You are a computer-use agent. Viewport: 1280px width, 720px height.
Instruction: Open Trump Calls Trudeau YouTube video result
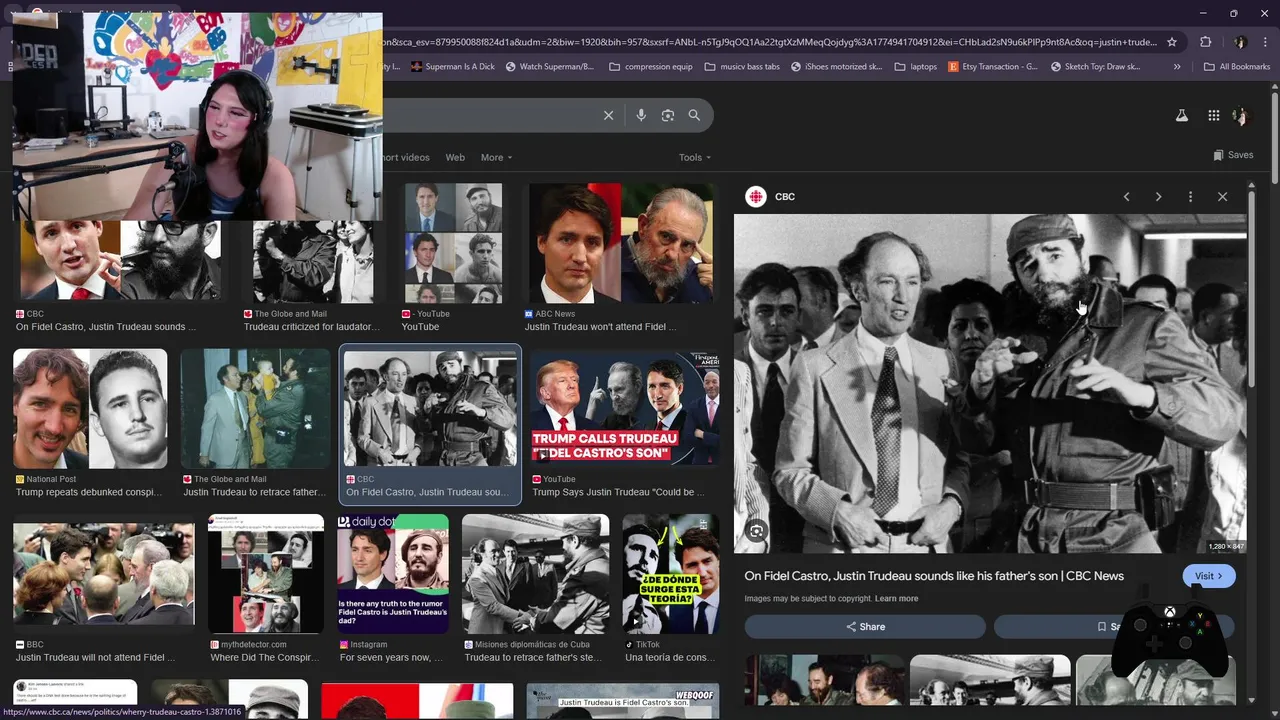click(x=624, y=423)
